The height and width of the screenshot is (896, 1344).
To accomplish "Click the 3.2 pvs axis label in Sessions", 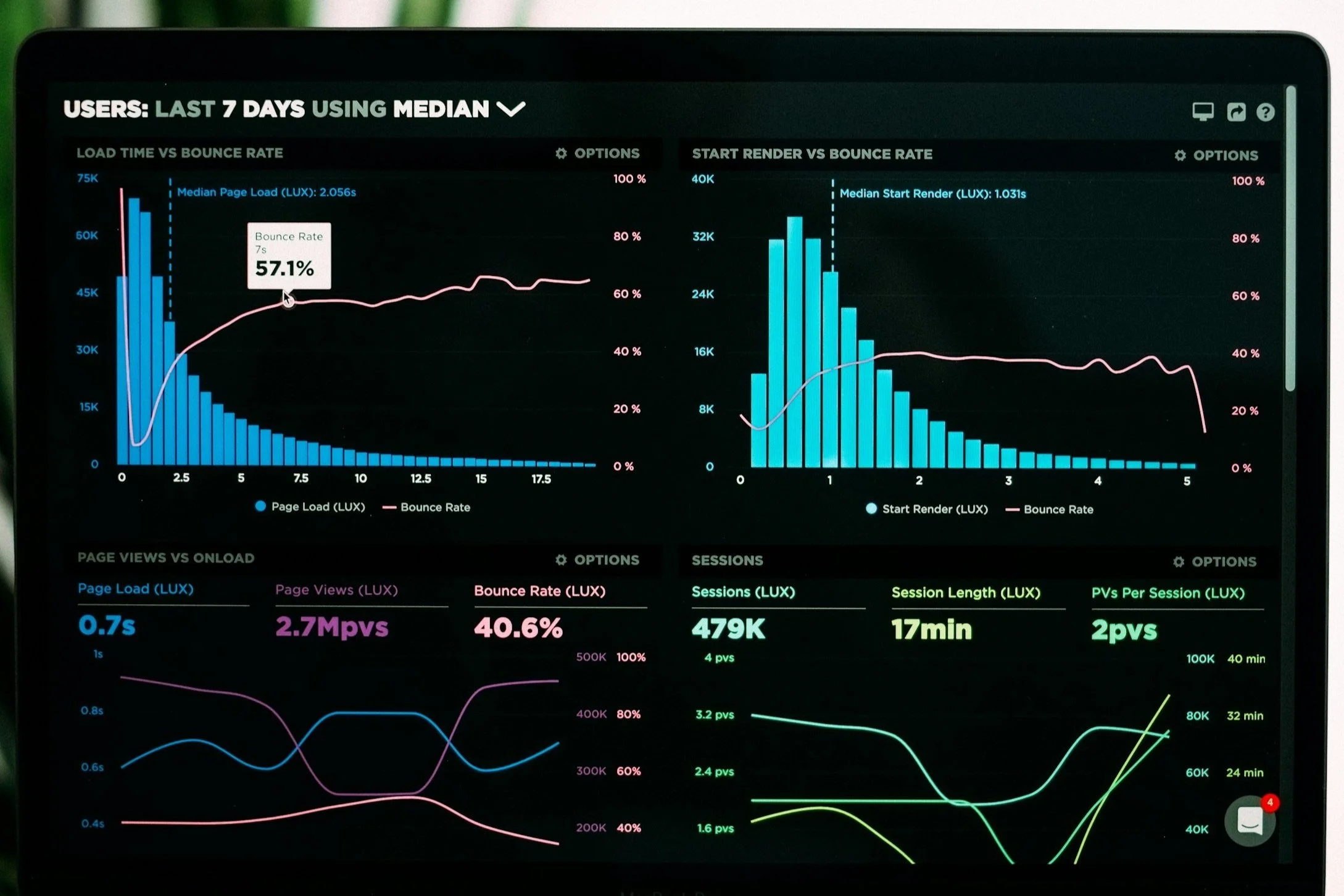I will (715, 715).
